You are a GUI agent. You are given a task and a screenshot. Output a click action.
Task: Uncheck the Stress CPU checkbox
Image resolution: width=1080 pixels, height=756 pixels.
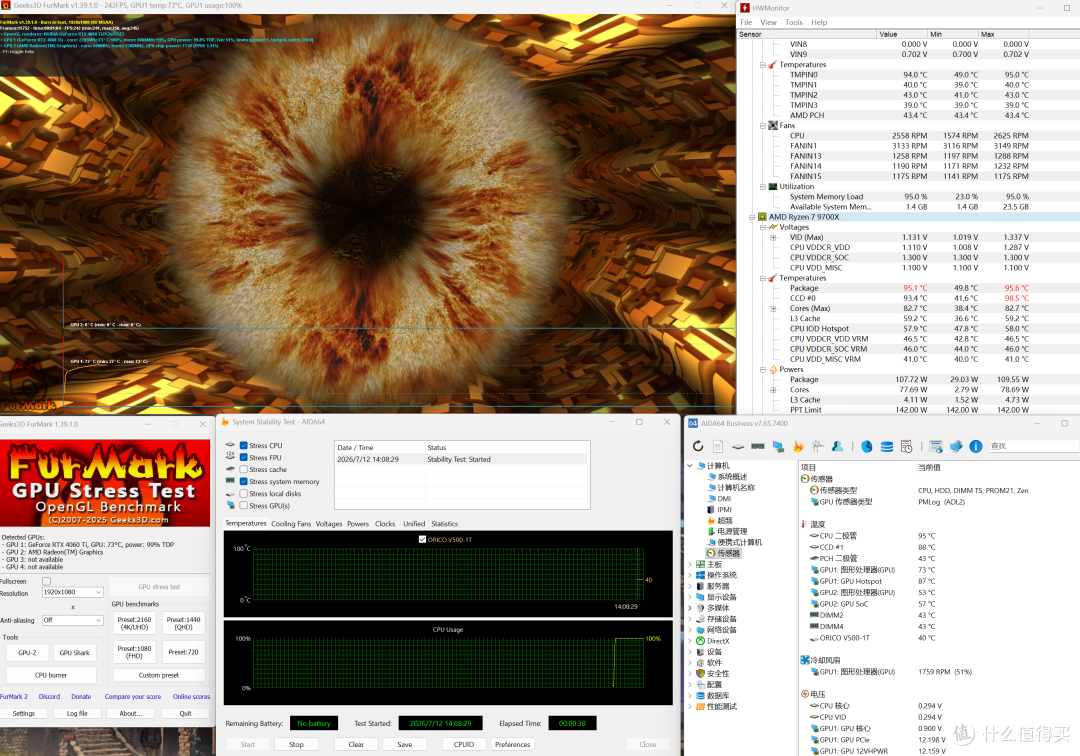click(x=244, y=445)
